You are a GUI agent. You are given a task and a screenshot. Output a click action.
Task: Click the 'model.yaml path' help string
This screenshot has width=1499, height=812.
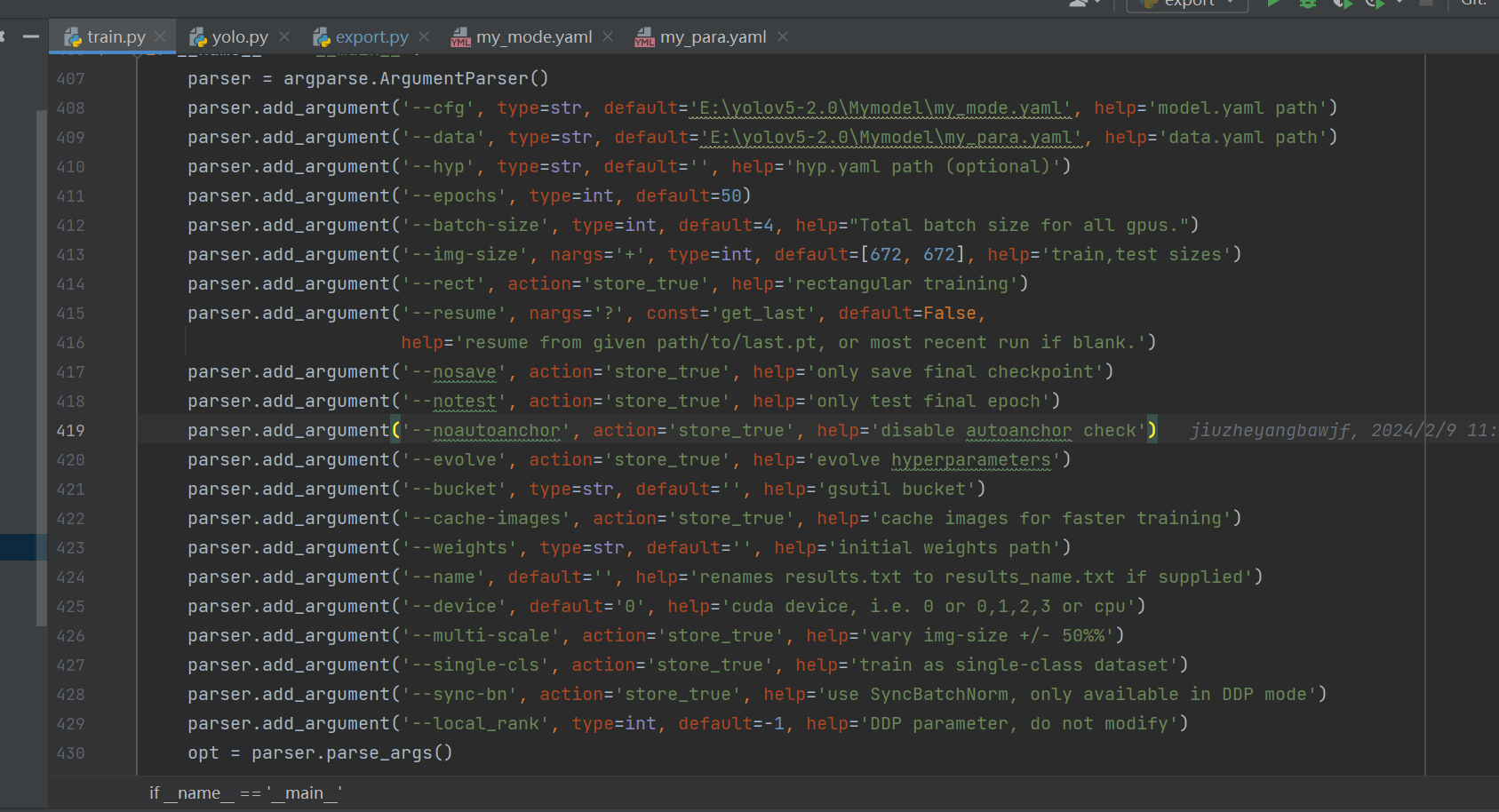(x=1238, y=107)
